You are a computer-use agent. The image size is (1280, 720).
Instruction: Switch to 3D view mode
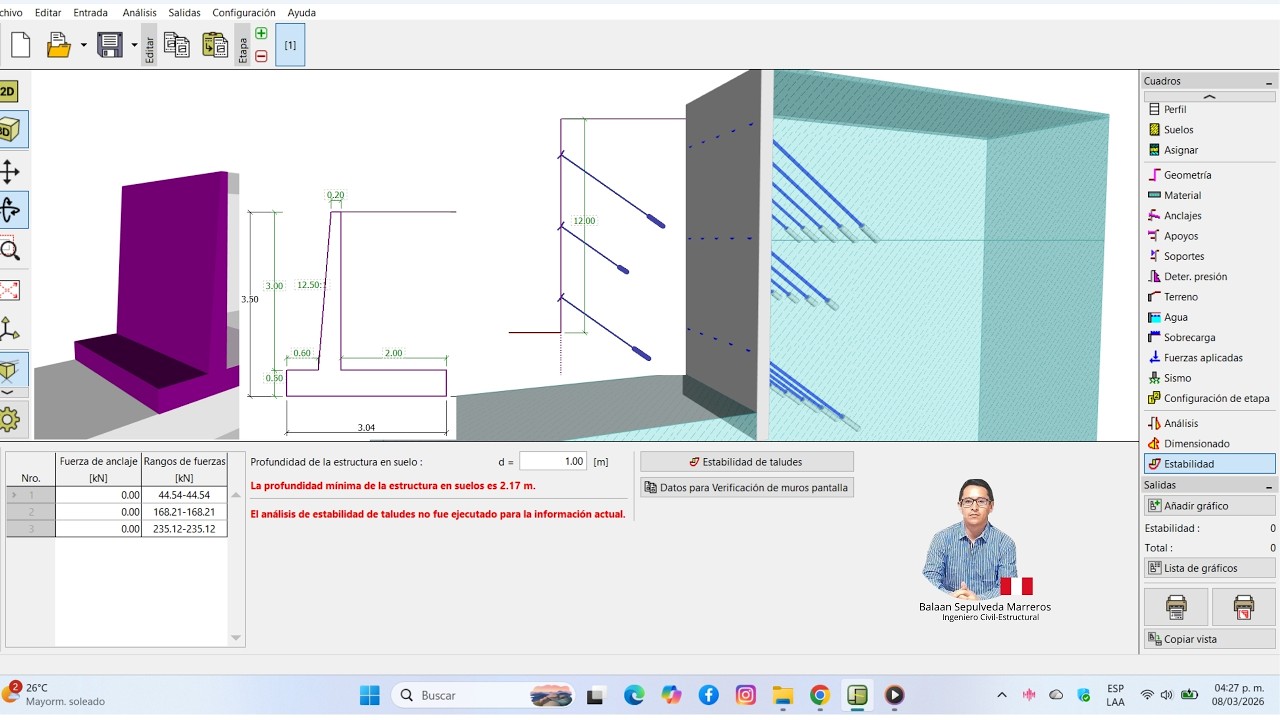coord(11,129)
